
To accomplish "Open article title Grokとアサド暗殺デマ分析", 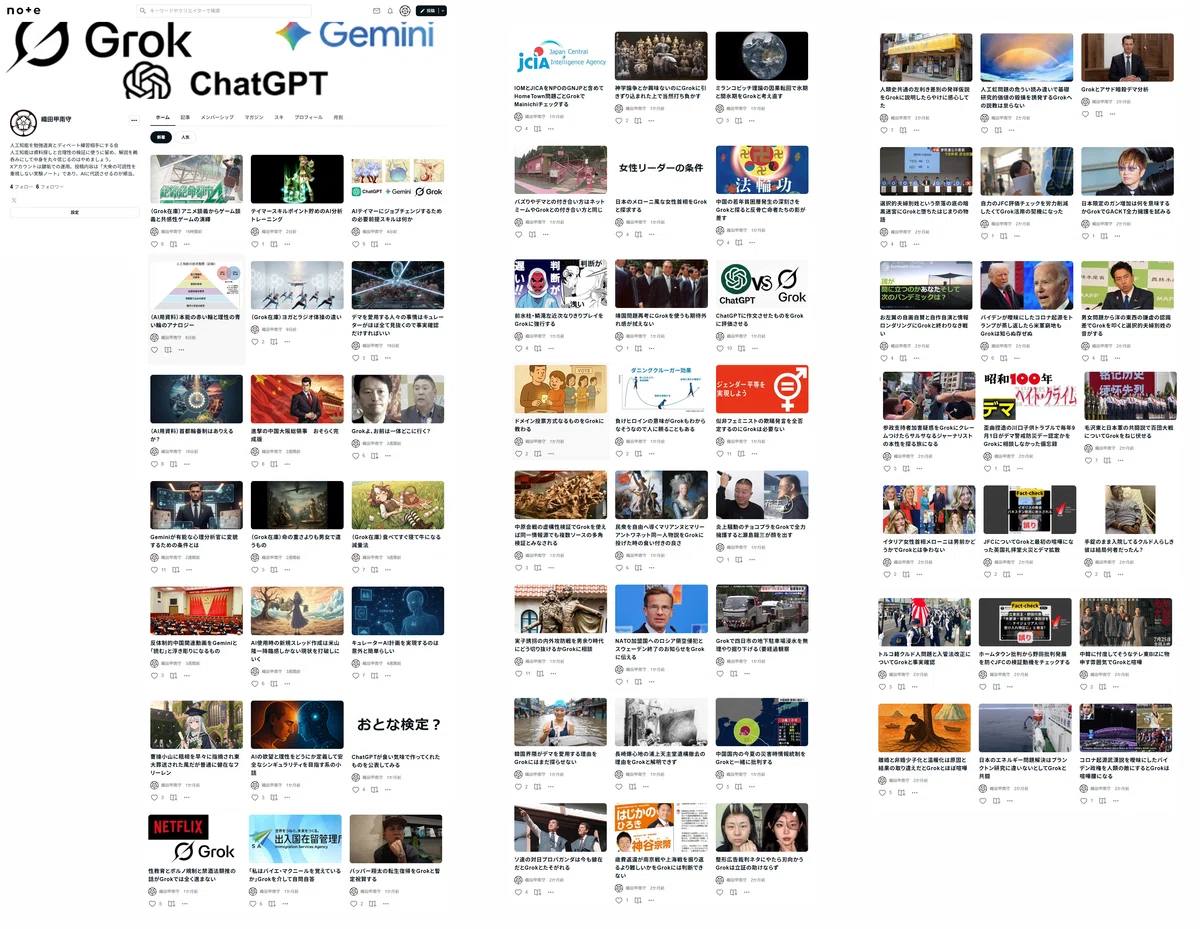I will 1114,89.
